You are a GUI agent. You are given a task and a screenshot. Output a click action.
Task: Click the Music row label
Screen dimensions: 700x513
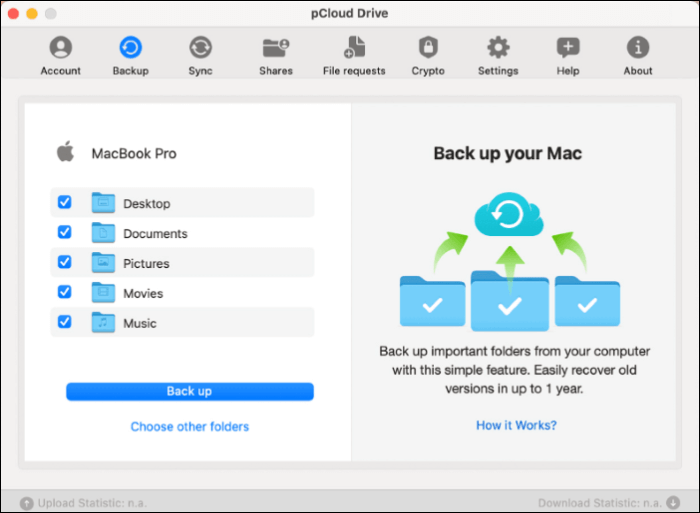click(140, 323)
